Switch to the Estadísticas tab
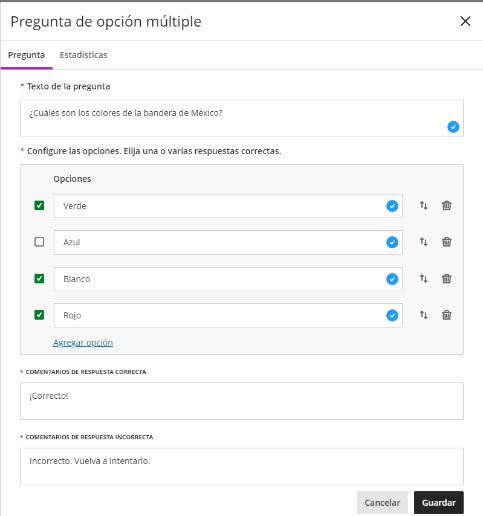This screenshot has height=516, width=483. click(x=83, y=55)
